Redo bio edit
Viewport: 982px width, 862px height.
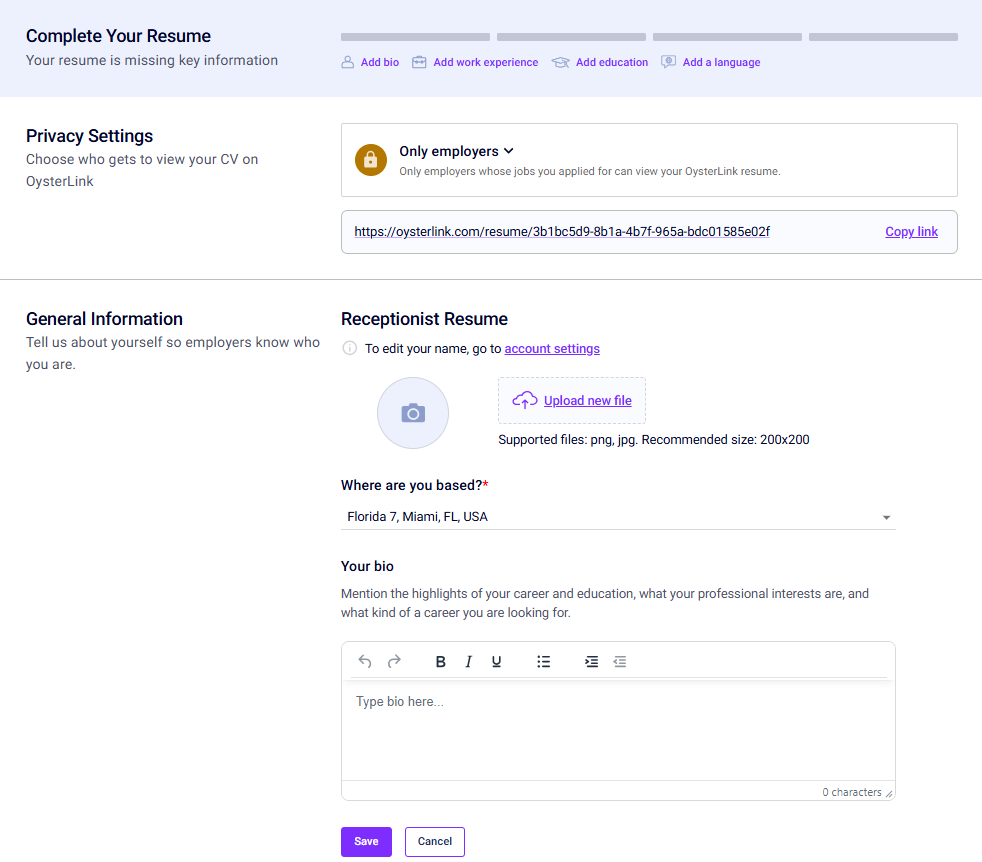(394, 662)
